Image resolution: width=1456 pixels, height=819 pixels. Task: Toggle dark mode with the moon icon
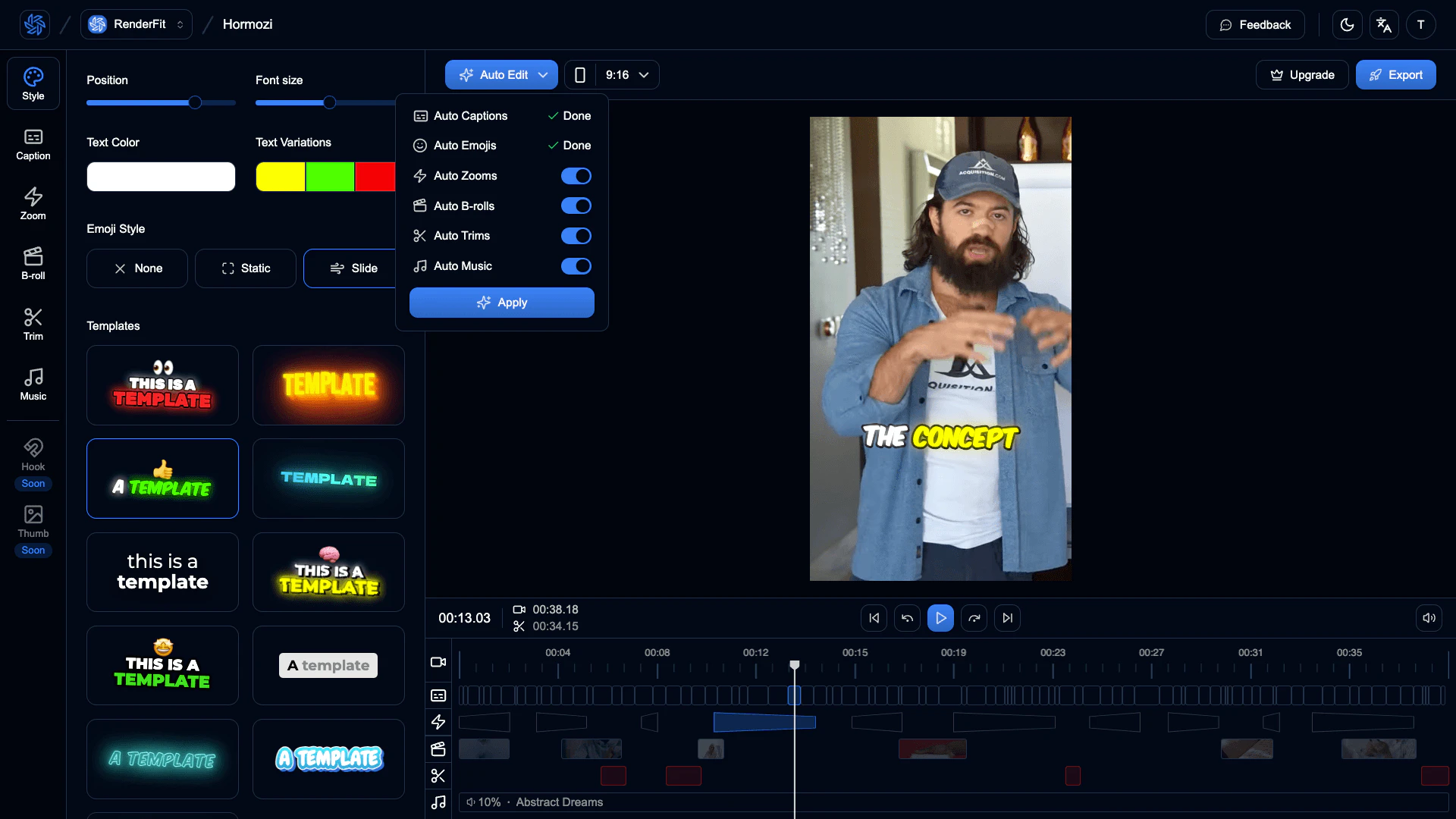(1348, 24)
